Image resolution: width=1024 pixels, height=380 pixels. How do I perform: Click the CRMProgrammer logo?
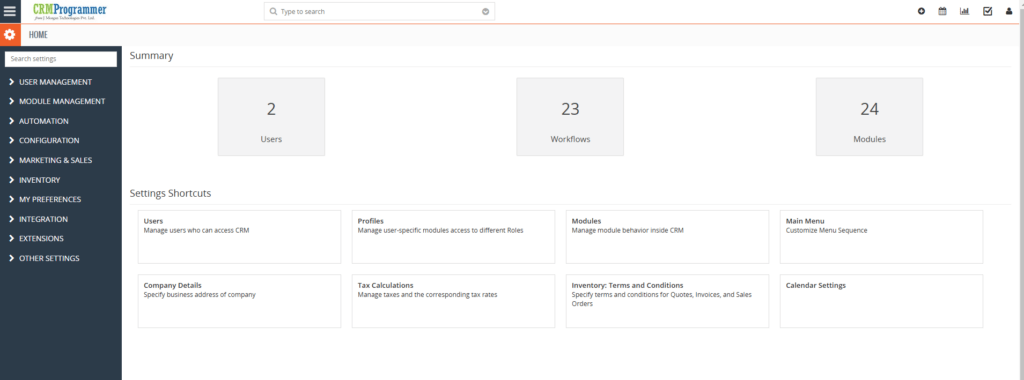[x=70, y=11]
